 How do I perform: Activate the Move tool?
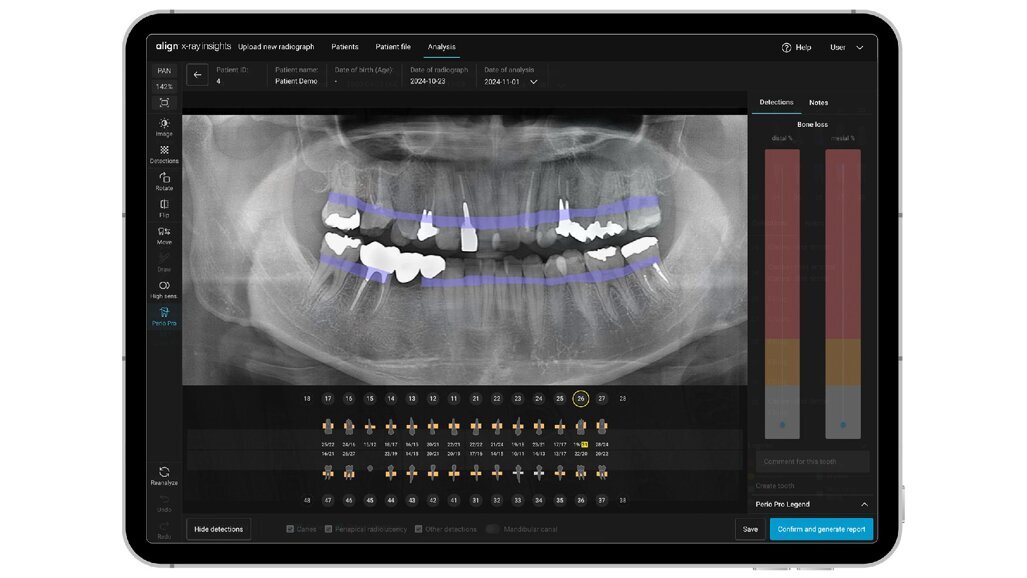point(163,233)
